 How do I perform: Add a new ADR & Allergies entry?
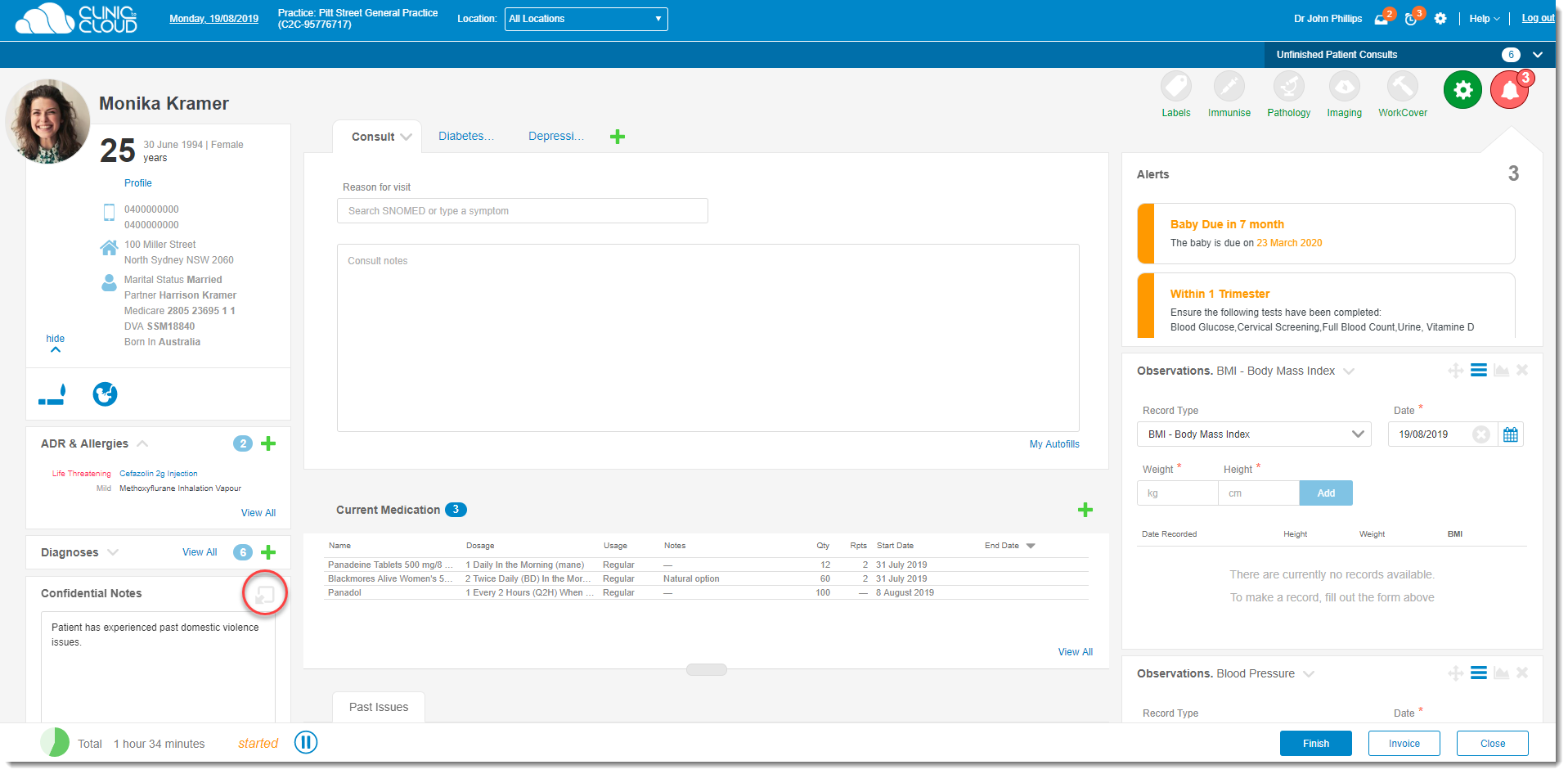click(x=268, y=443)
